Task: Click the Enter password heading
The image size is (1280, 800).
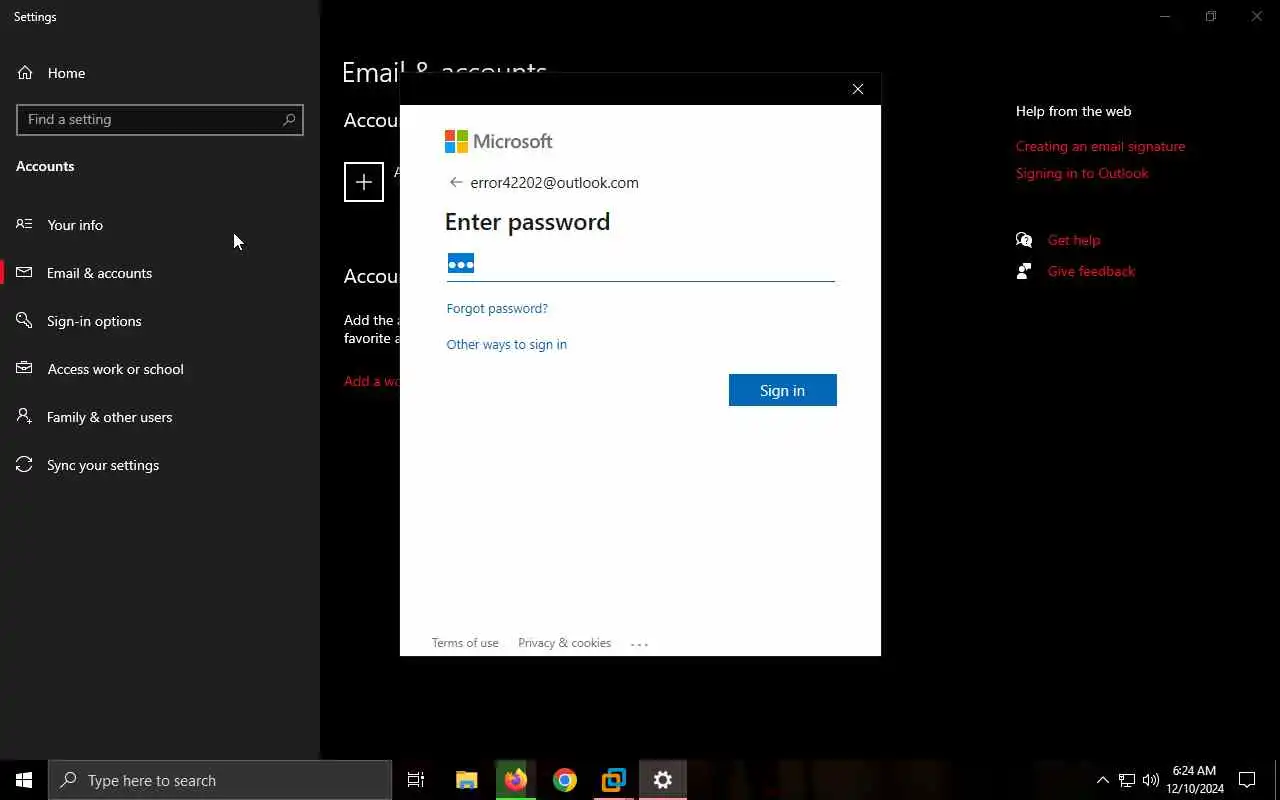Action: [527, 221]
